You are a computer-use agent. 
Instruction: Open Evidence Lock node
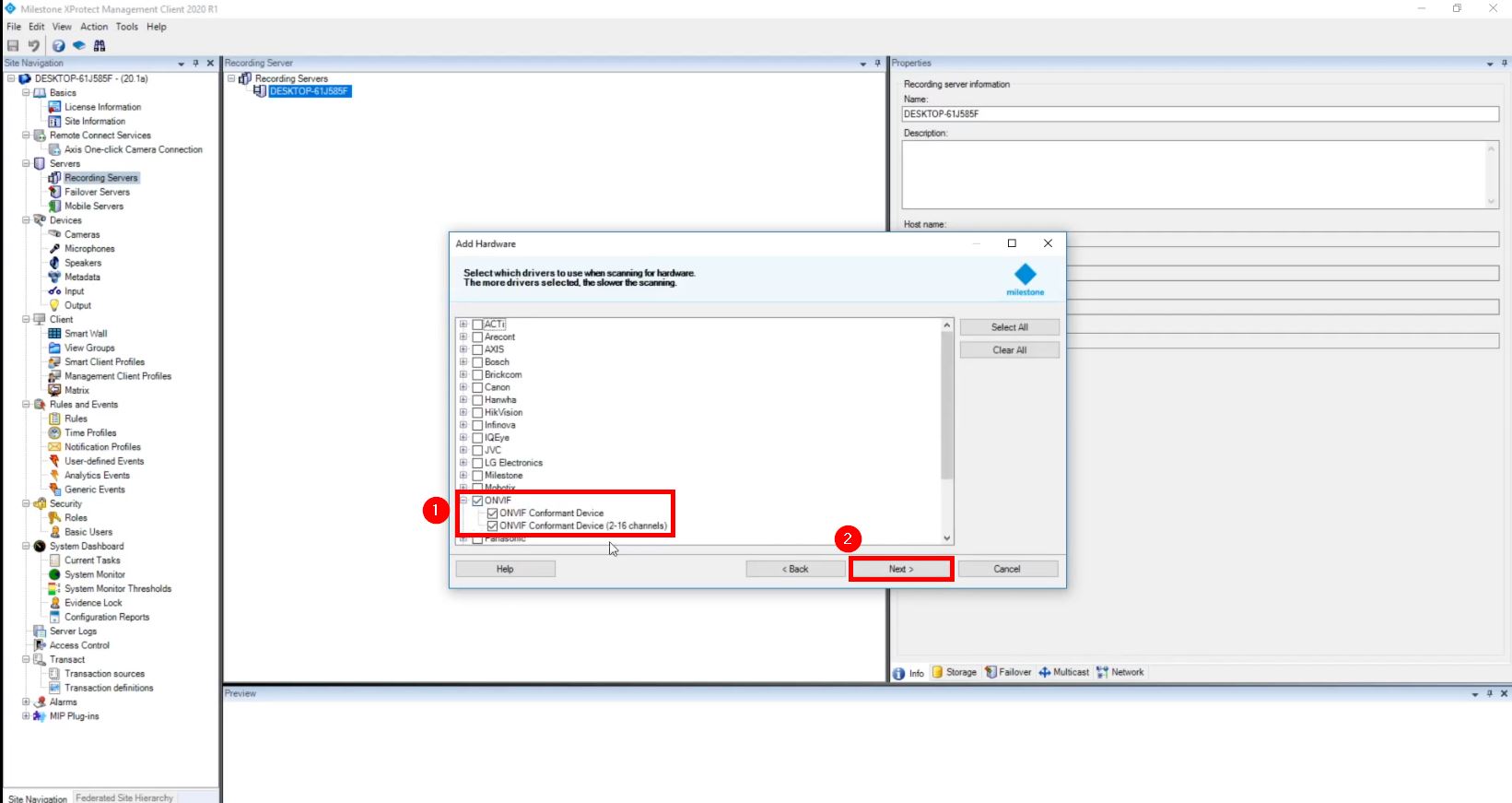tap(93, 603)
